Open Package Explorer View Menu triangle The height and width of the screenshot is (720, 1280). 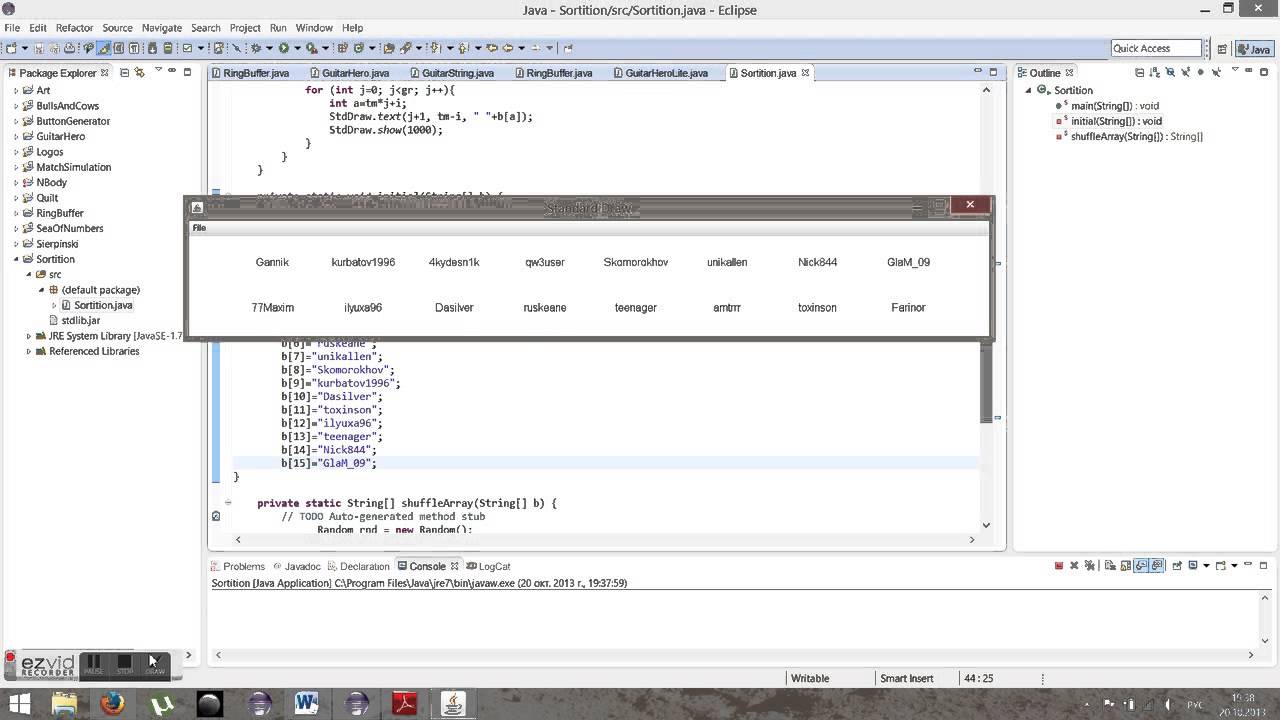coord(157,71)
